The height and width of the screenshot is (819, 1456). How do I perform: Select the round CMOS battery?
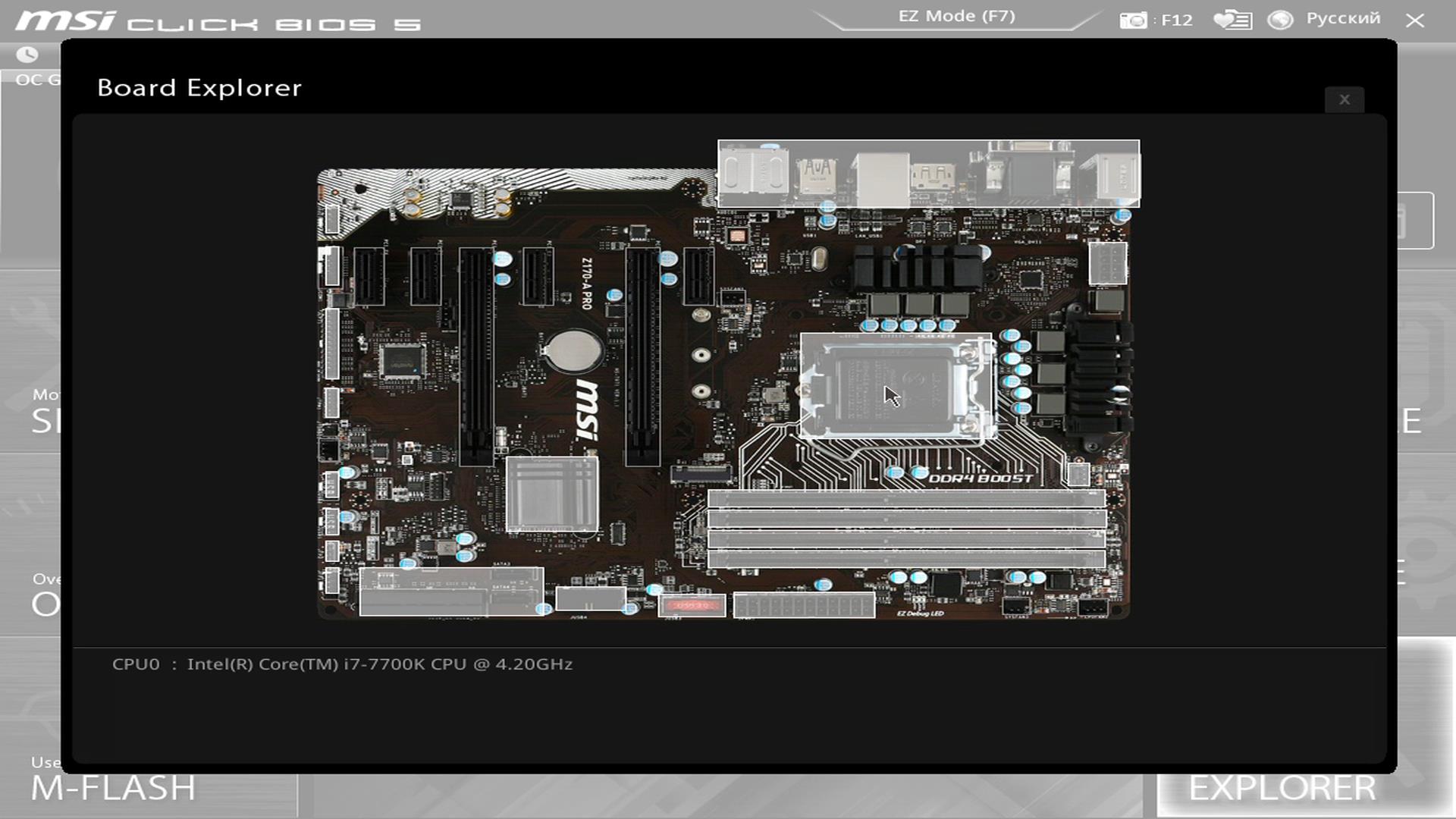tap(573, 350)
